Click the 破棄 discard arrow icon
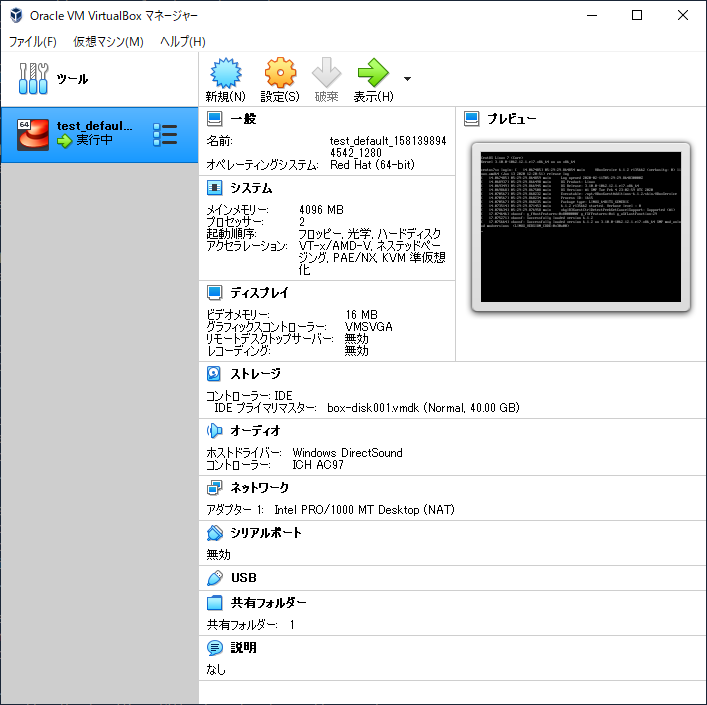 [326, 73]
